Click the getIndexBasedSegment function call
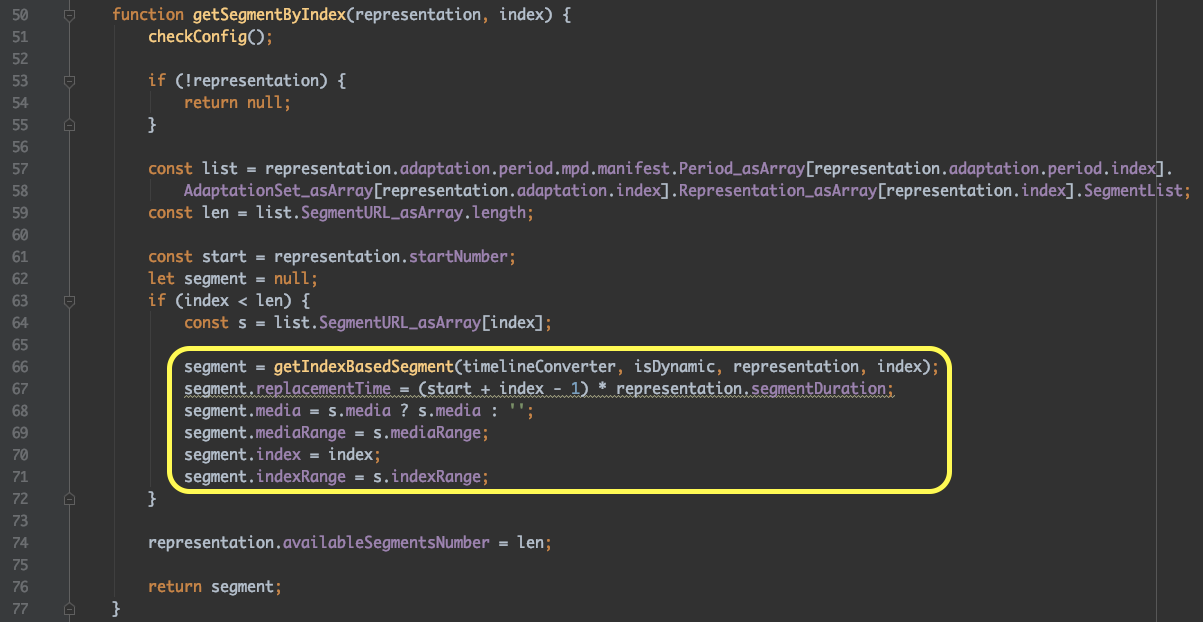 pos(363,367)
